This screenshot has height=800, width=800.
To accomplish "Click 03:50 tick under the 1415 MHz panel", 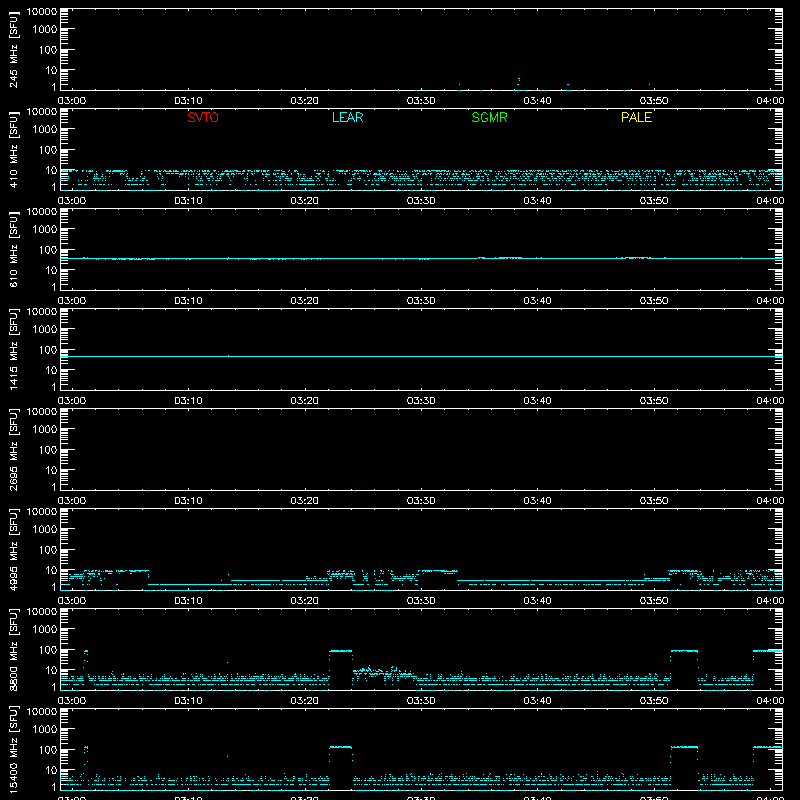I will tap(654, 401).
